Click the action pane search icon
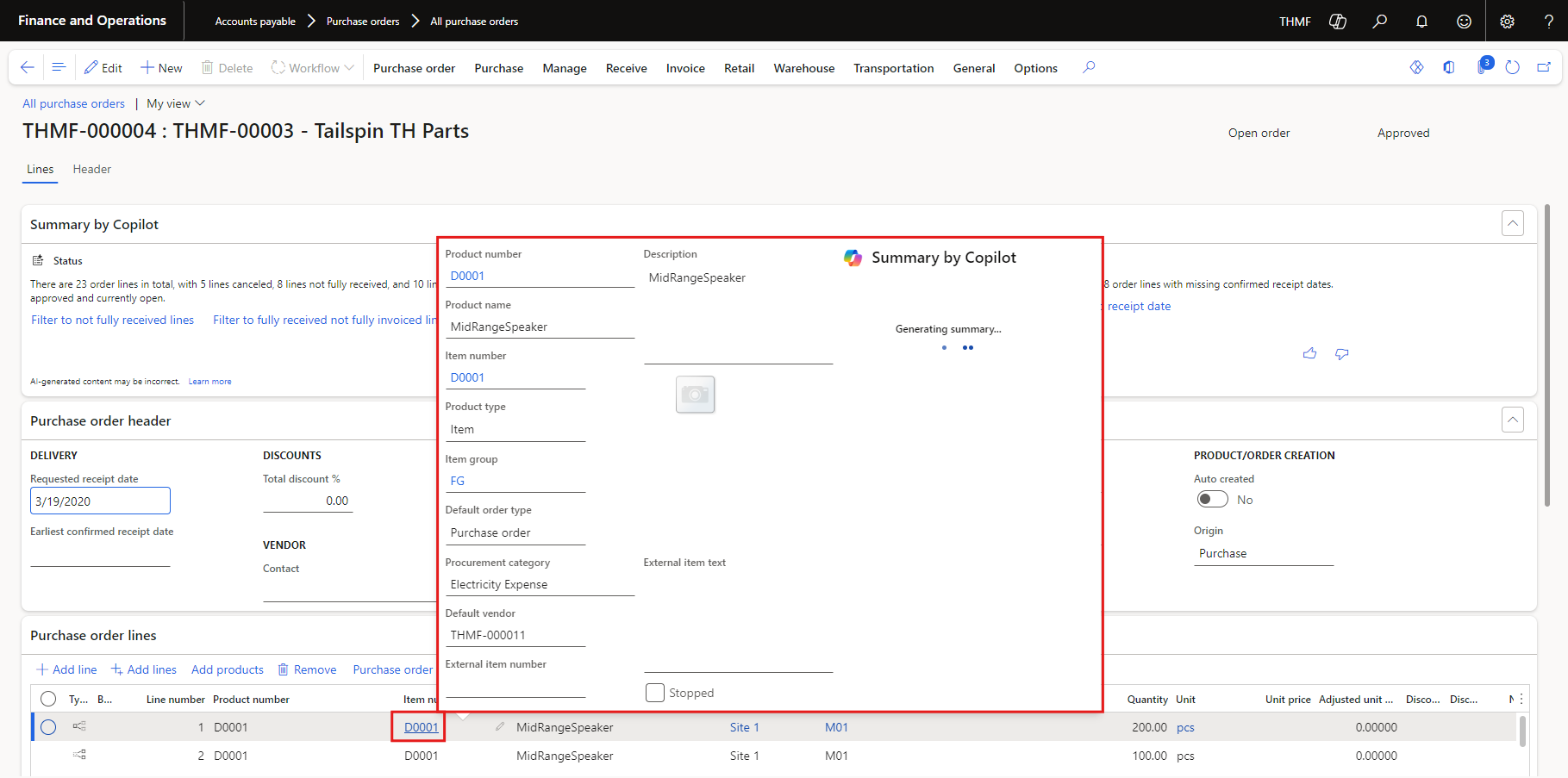The height and width of the screenshot is (778, 1568). (x=1089, y=67)
